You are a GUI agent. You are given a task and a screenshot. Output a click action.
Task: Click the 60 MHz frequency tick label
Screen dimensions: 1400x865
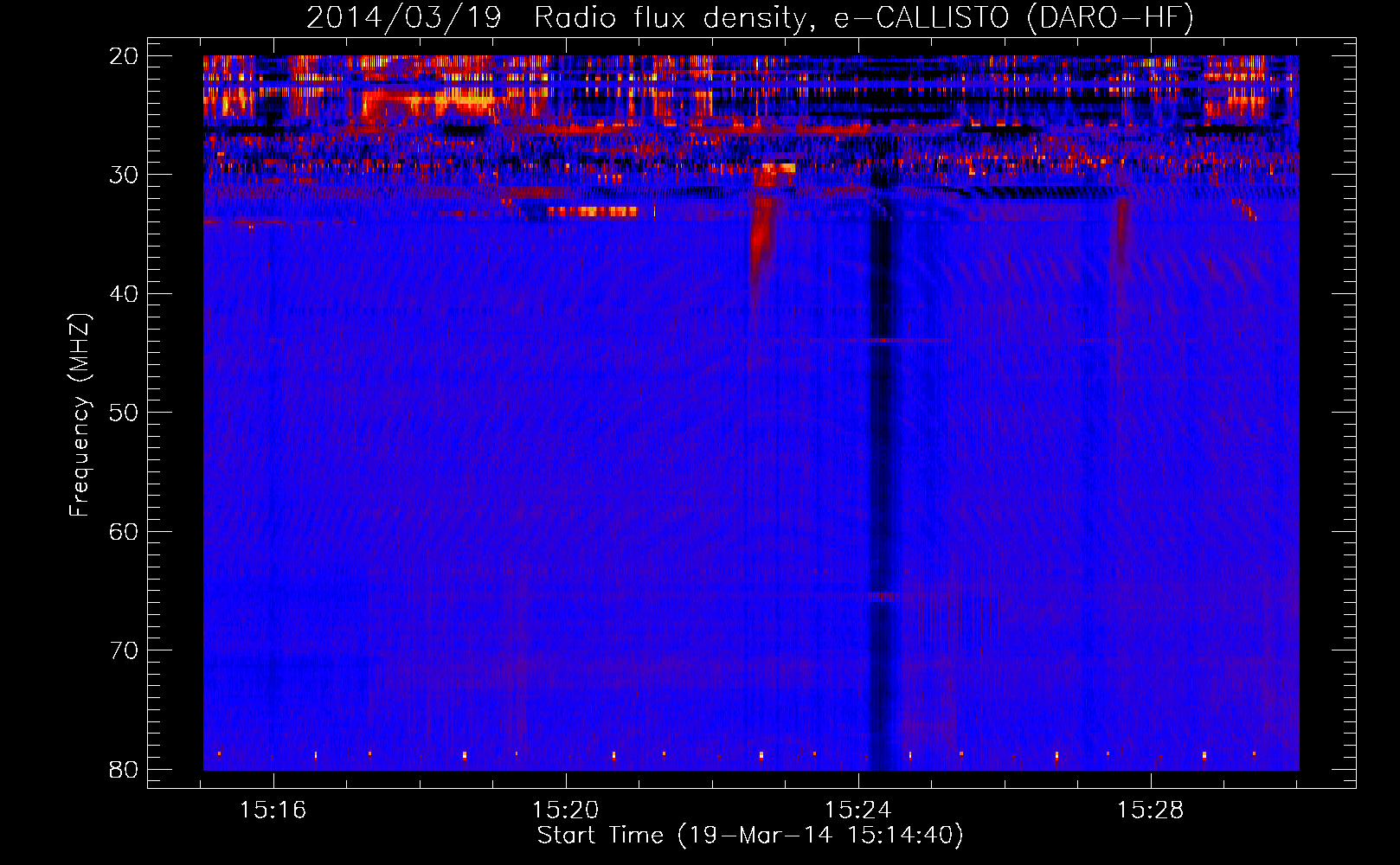(x=125, y=531)
